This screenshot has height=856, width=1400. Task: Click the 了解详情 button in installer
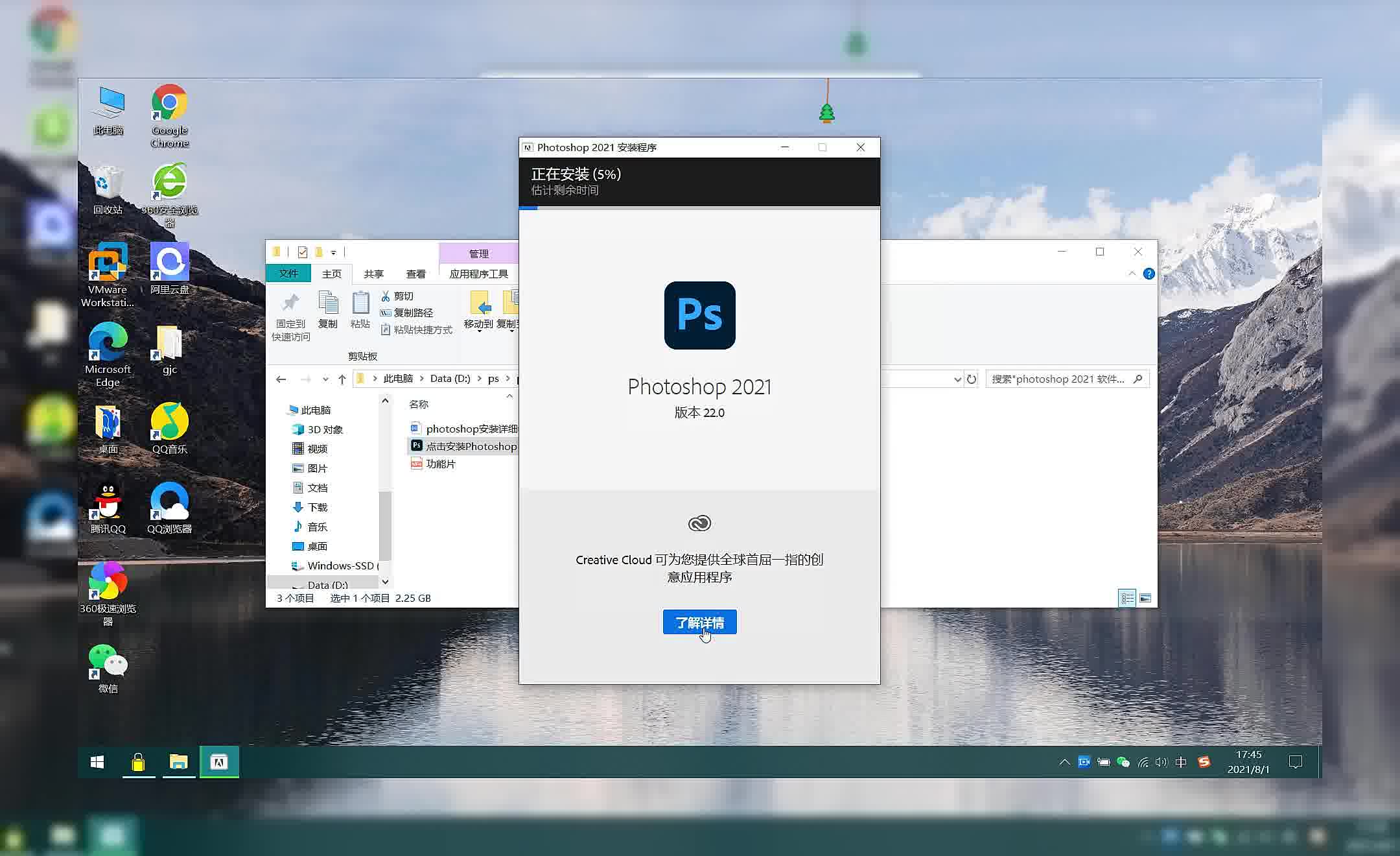[x=699, y=623]
